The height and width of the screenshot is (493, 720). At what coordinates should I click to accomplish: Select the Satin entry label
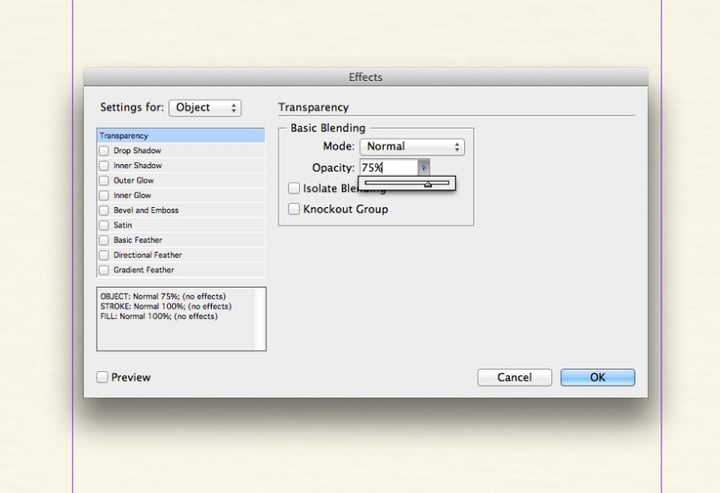click(x=123, y=225)
